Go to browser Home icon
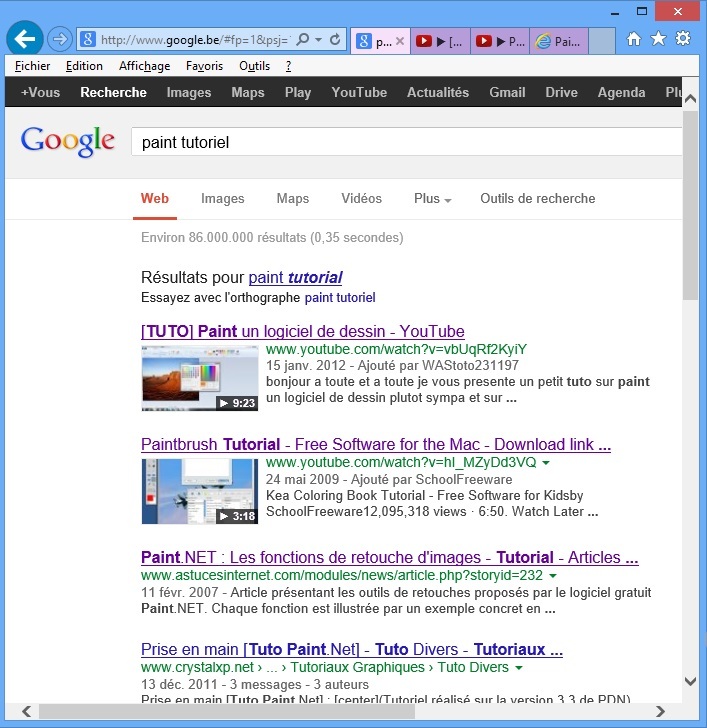707x728 pixels. [x=634, y=39]
